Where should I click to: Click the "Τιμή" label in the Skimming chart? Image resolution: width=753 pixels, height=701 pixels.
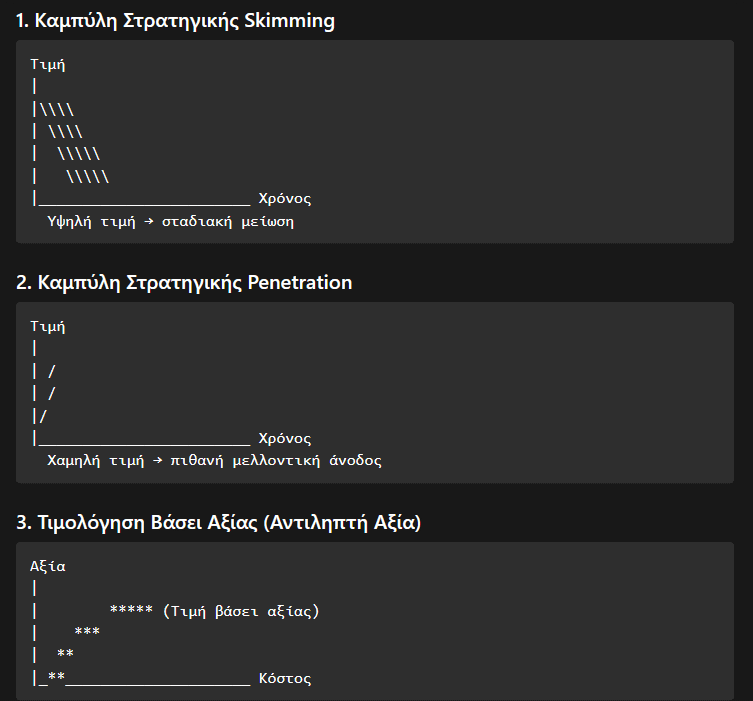[x=48, y=65]
